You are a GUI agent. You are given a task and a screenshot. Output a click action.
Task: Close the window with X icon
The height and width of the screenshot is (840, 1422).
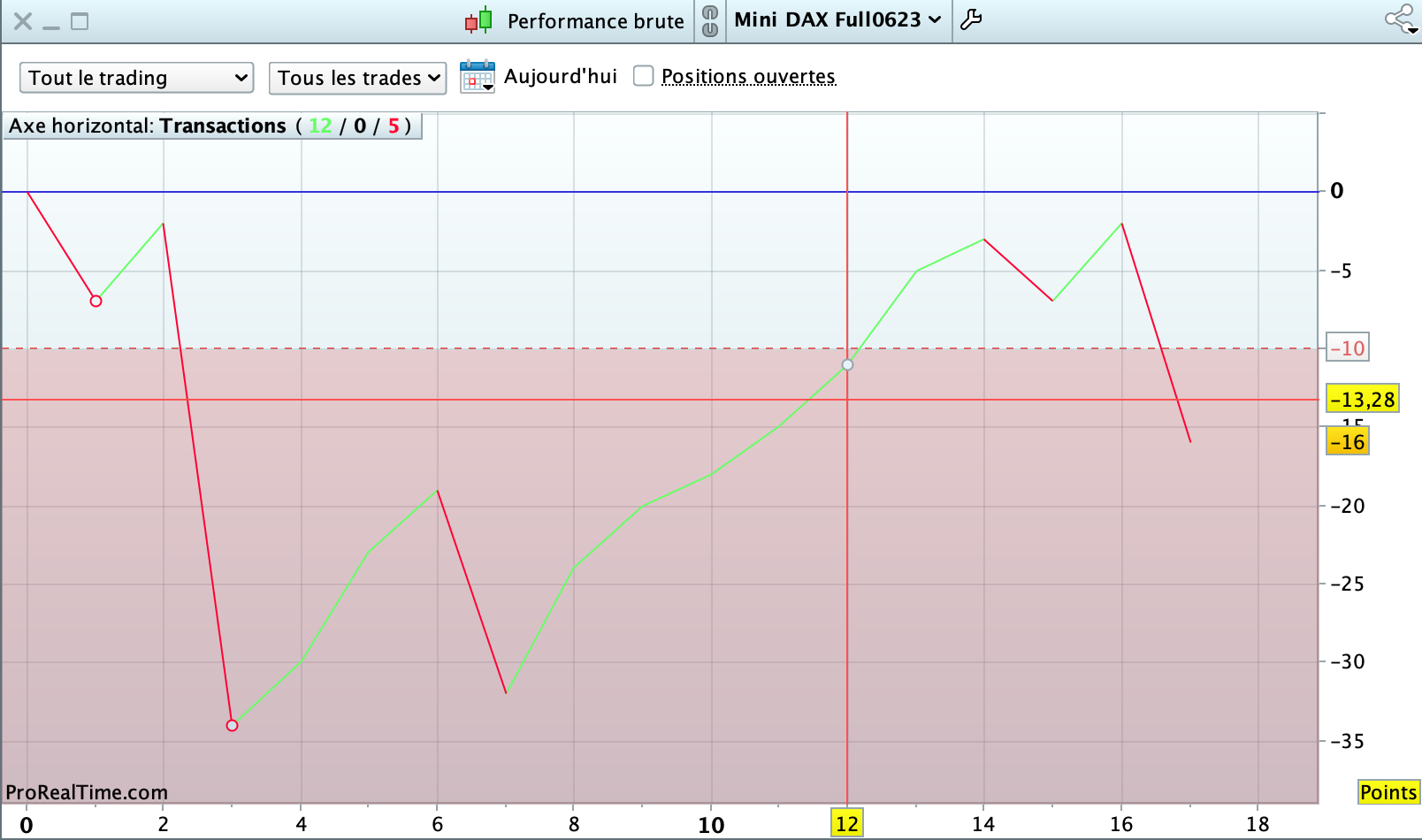coord(23,21)
